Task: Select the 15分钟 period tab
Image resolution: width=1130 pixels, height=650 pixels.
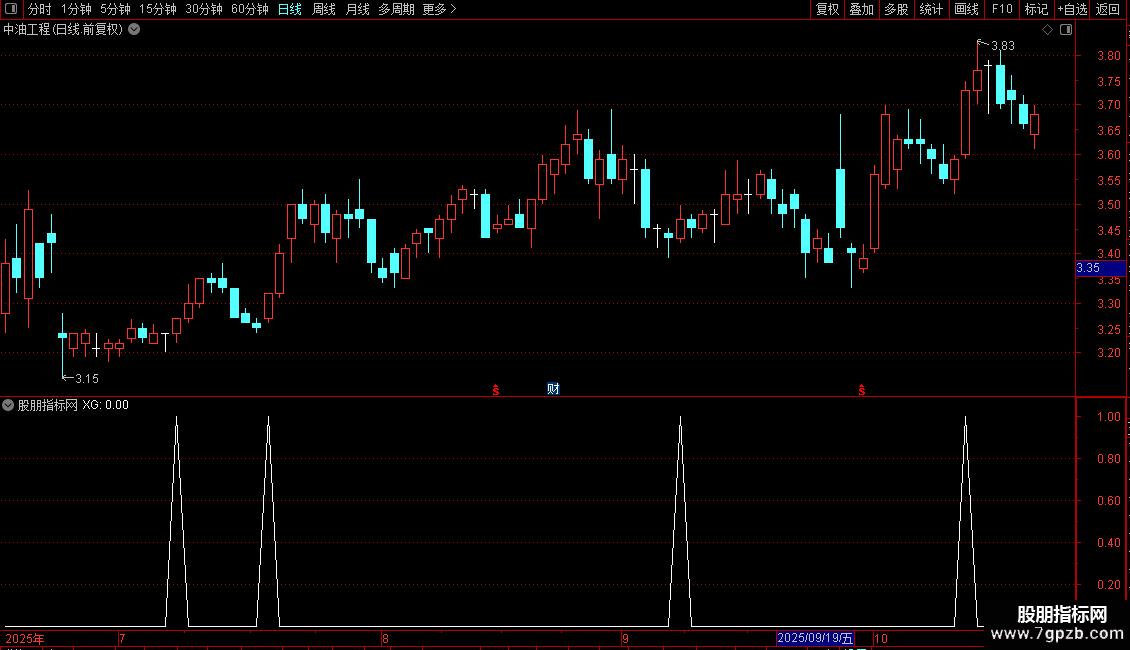Action: pyautogui.click(x=158, y=9)
